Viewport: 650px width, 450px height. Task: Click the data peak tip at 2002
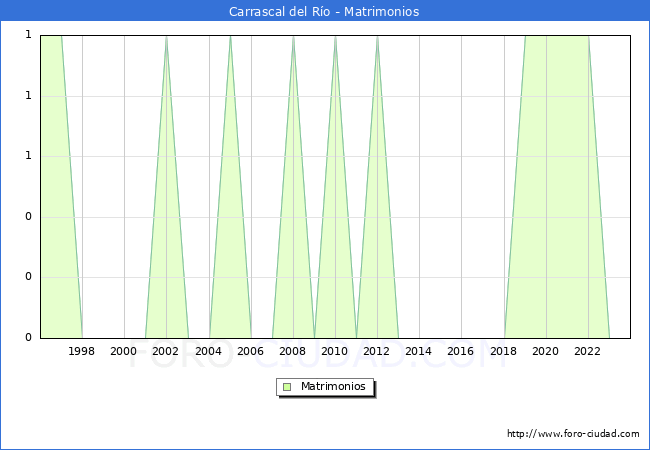(x=166, y=37)
